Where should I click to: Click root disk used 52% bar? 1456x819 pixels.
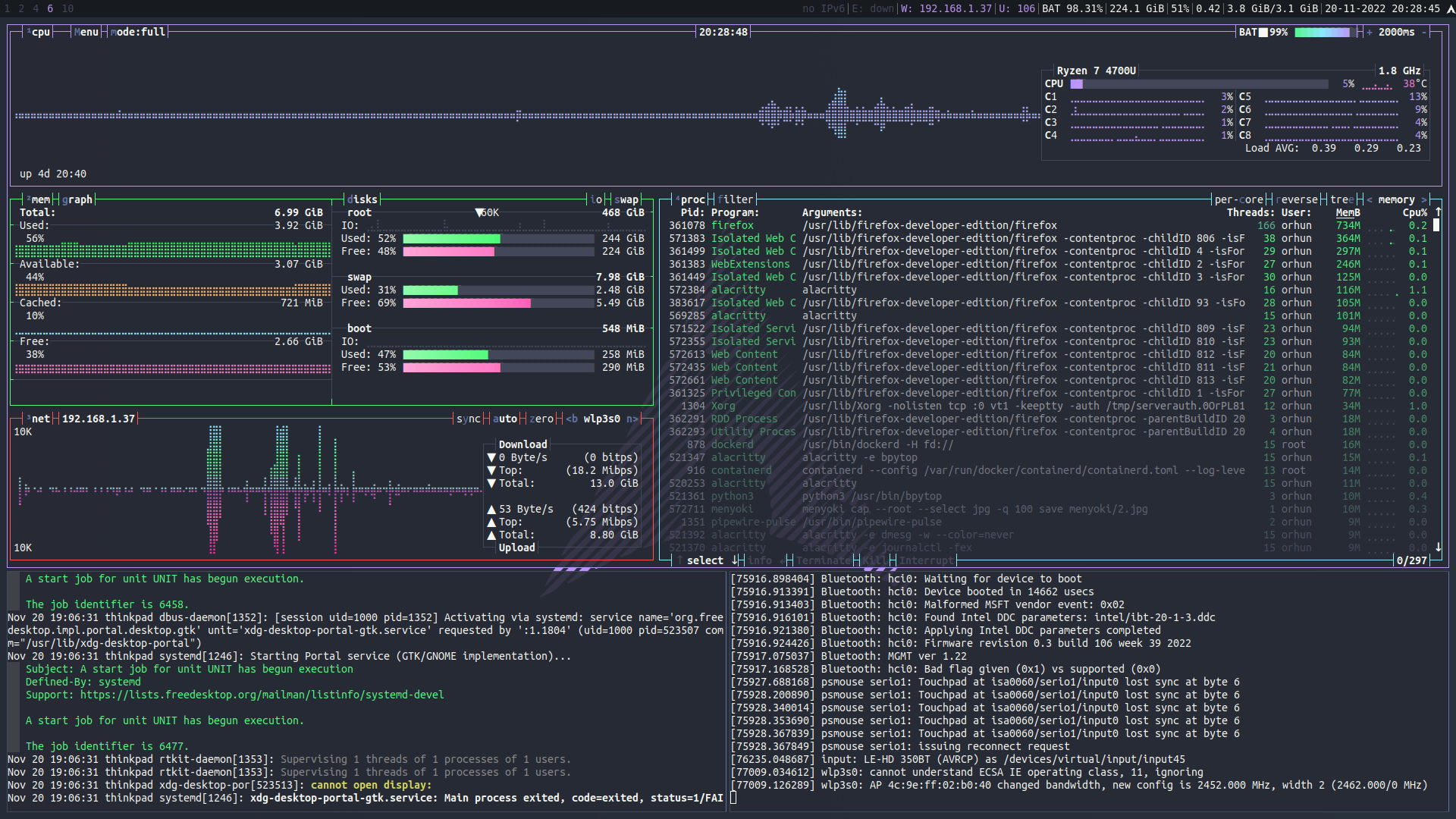click(498, 238)
